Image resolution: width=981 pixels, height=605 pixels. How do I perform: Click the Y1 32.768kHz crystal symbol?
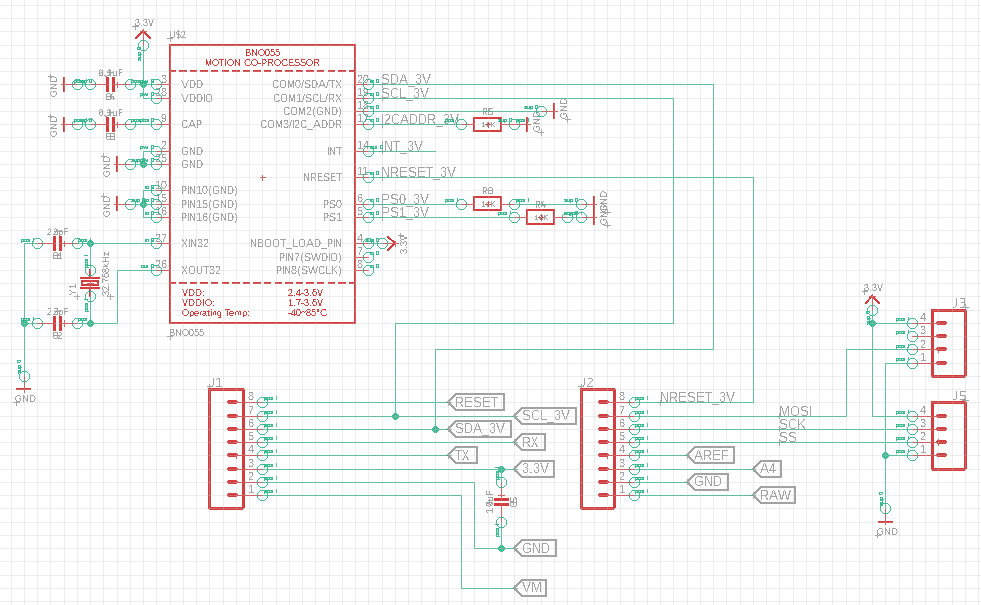tap(91, 283)
